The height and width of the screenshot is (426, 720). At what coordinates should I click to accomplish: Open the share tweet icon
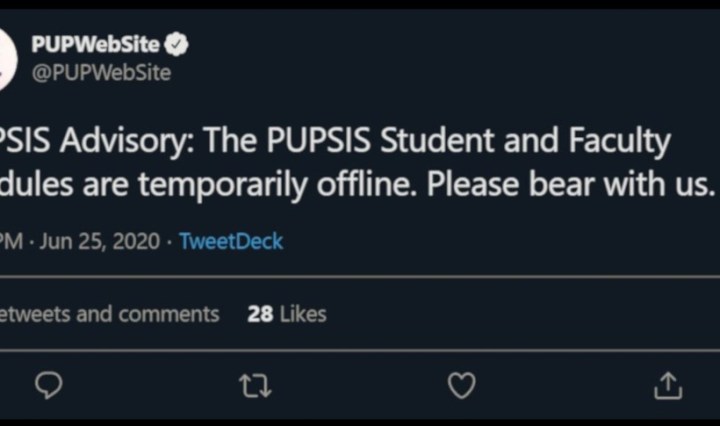(x=668, y=385)
